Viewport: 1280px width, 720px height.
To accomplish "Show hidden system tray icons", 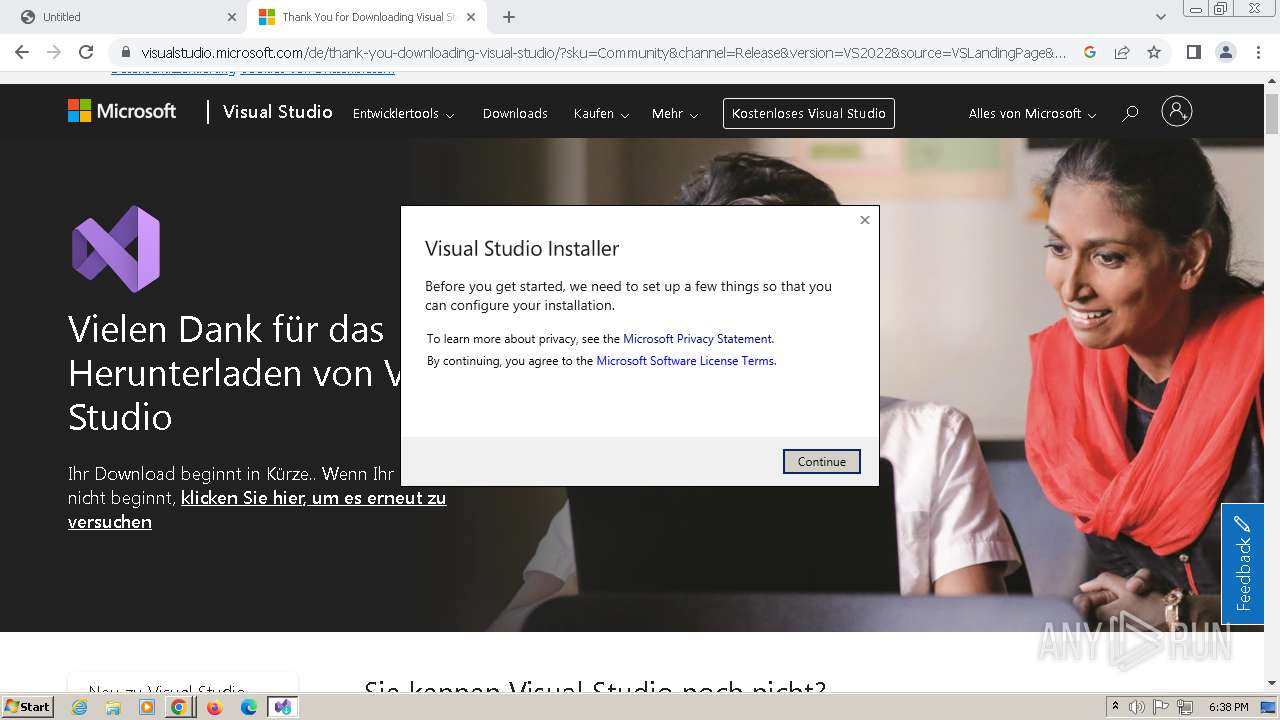I will 1115,707.
